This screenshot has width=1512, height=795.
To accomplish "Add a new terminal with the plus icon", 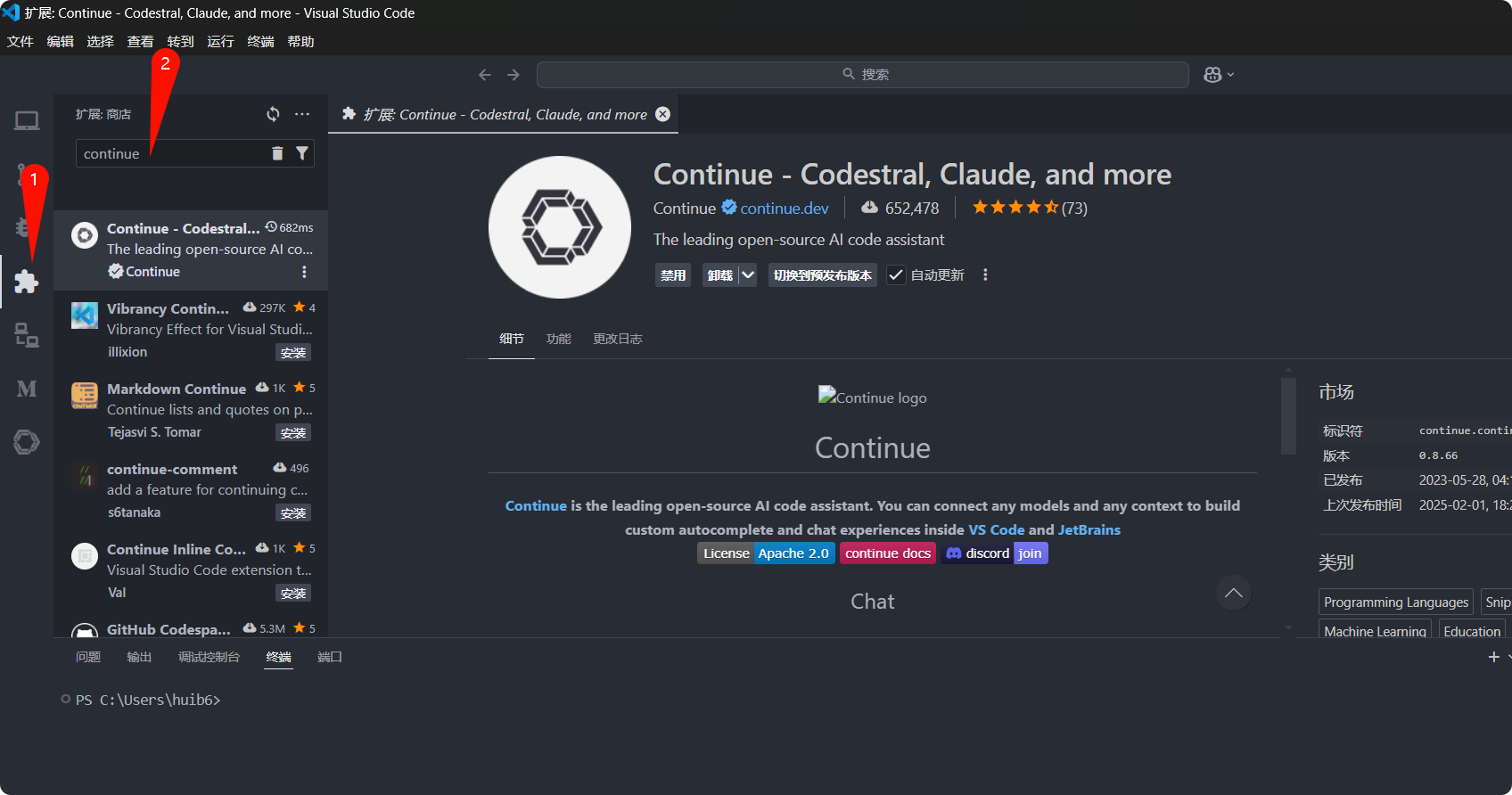I will pyautogui.click(x=1494, y=657).
